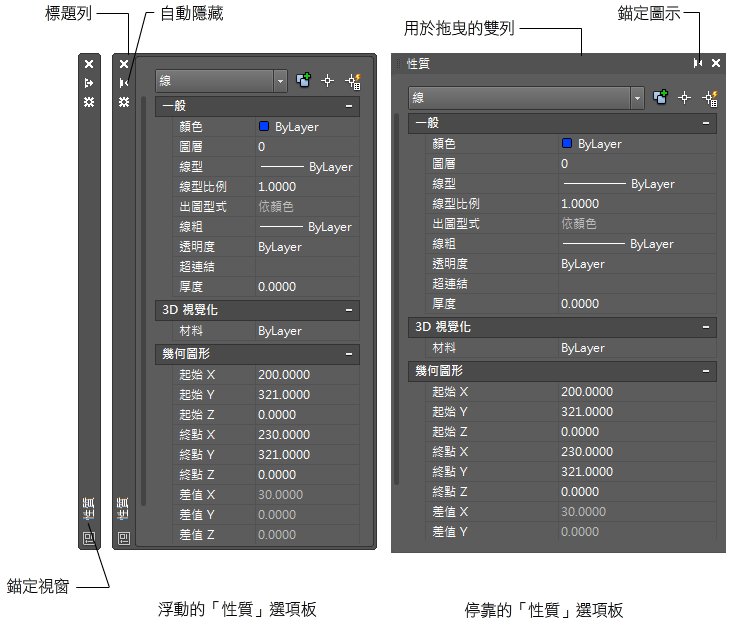Viewport: 735px width, 625px height.
Task: Select 圖層 value 0 in docked palette
Action: click(638, 164)
